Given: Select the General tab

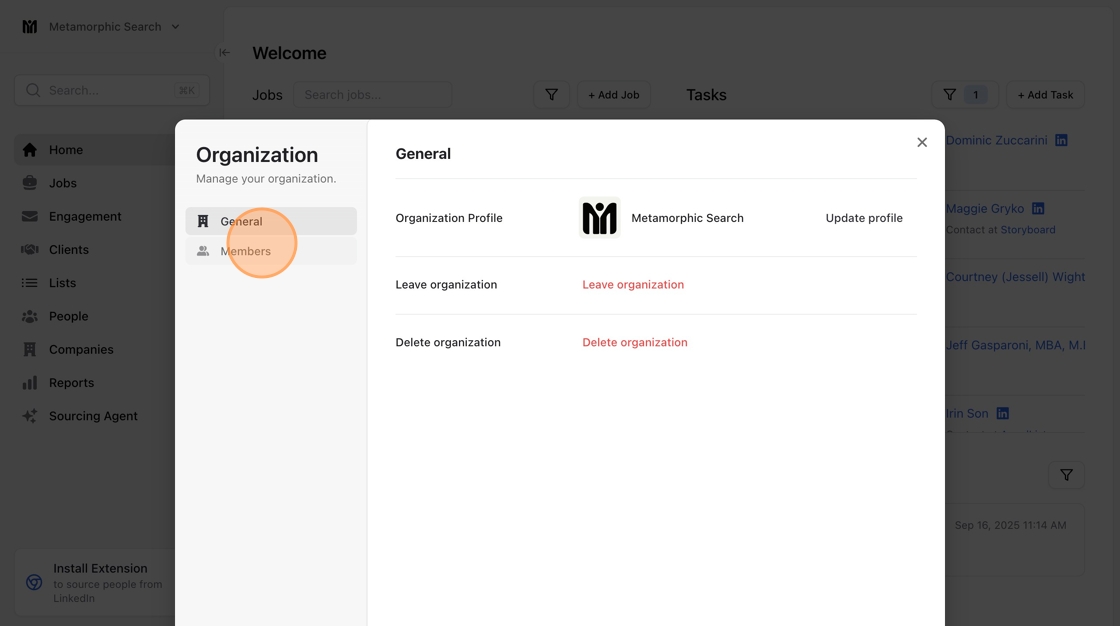Looking at the screenshot, I should pyautogui.click(x=242, y=221).
